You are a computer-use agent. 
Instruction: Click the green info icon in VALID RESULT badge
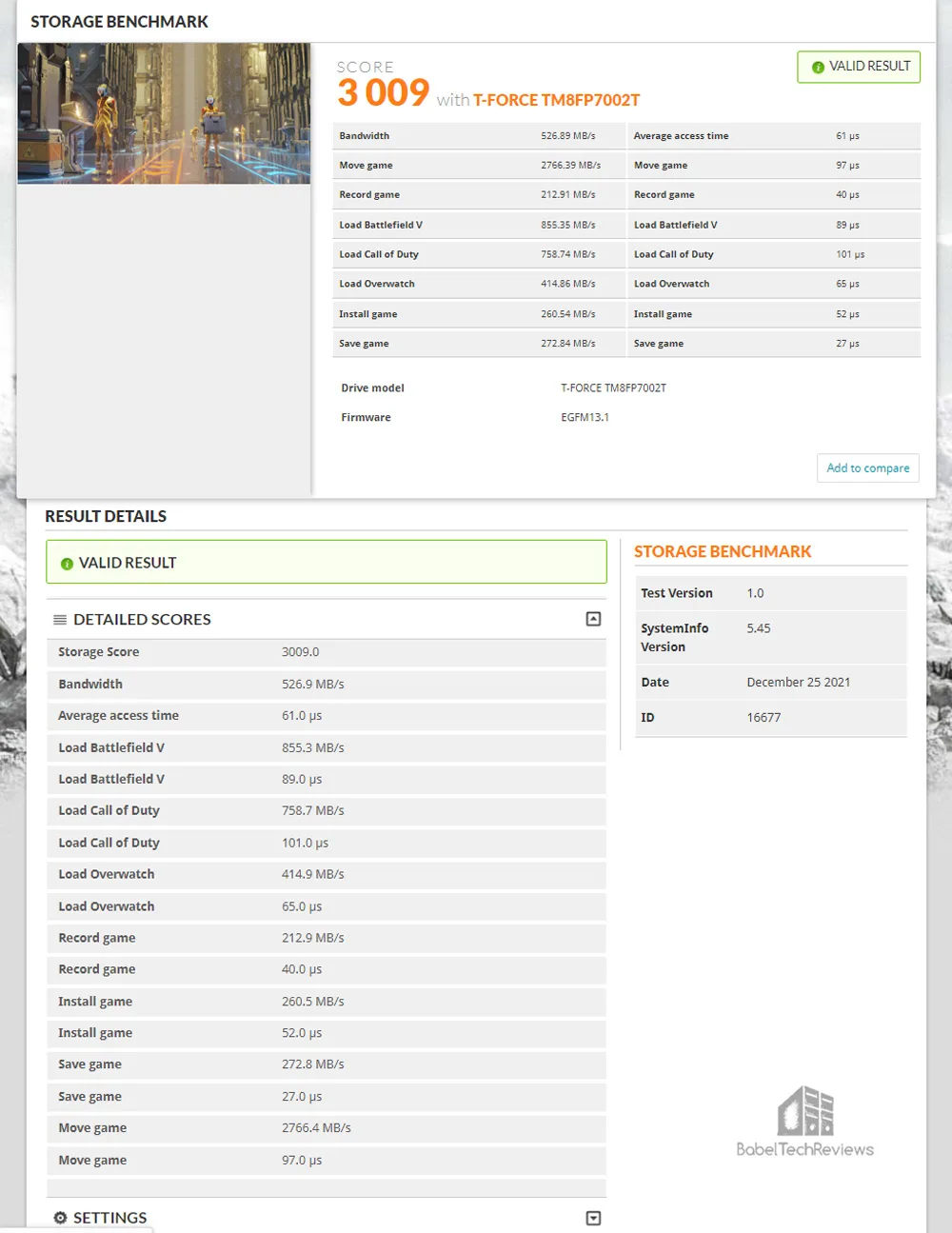[818, 67]
